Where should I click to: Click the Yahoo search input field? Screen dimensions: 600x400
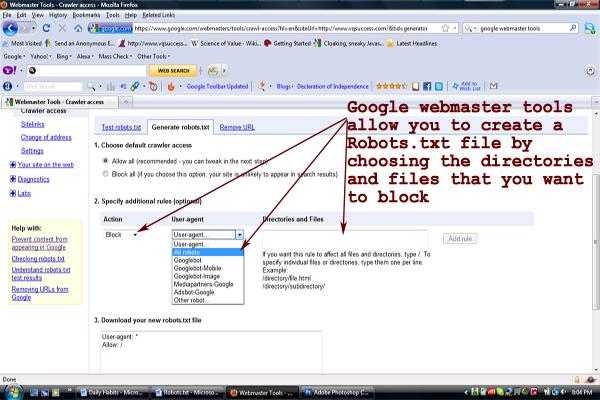pos(86,70)
